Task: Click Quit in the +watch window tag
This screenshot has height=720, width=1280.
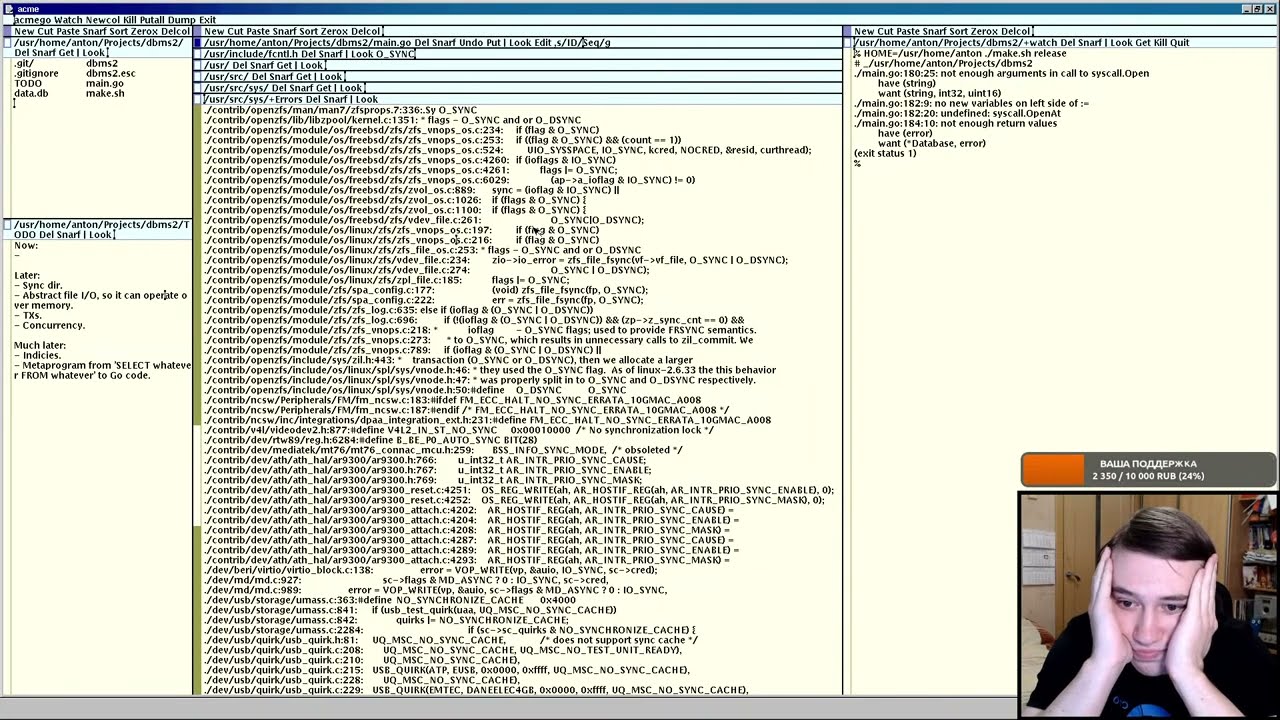Action: click(x=1178, y=43)
